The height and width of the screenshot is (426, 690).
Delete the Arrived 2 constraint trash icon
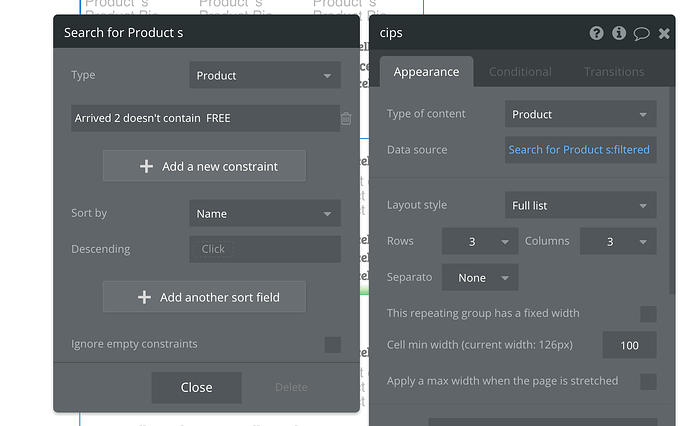pyautogui.click(x=346, y=119)
